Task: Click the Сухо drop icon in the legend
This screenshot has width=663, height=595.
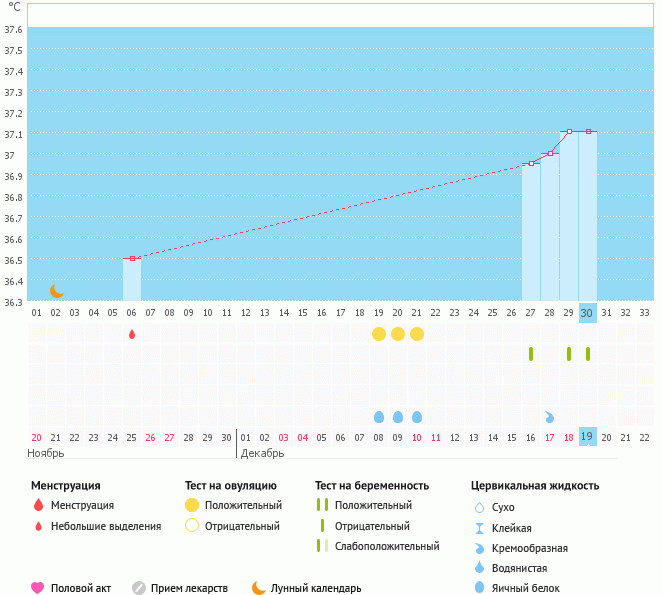Action: pos(479,508)
